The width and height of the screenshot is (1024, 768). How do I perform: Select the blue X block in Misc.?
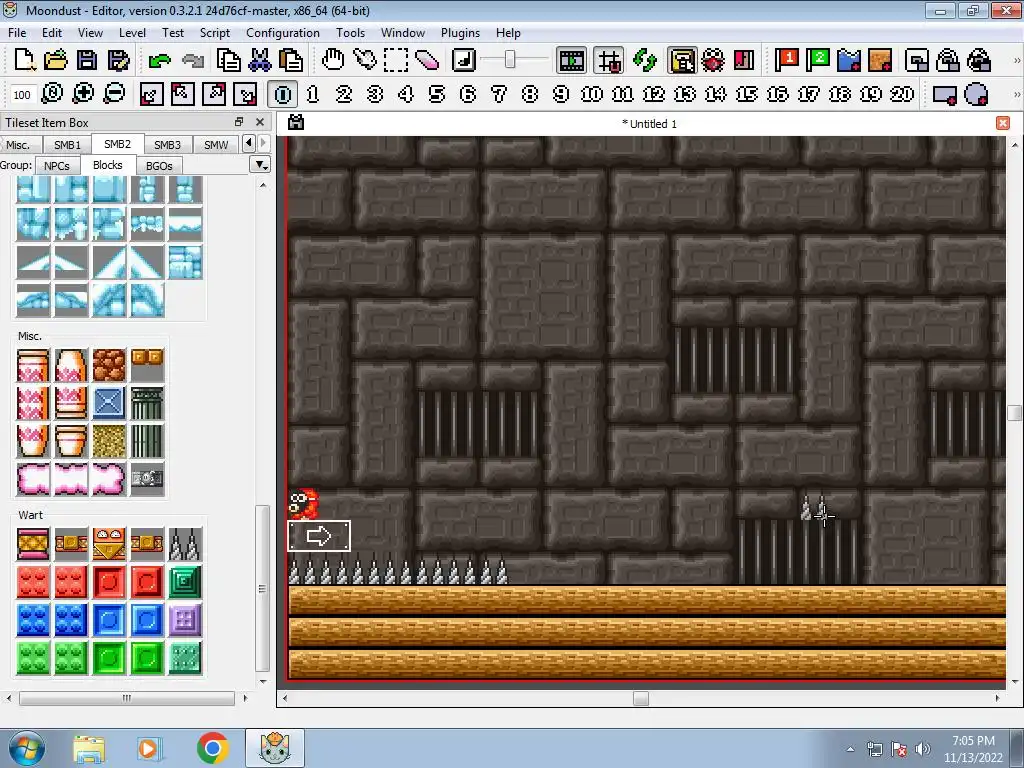[109, 402]
